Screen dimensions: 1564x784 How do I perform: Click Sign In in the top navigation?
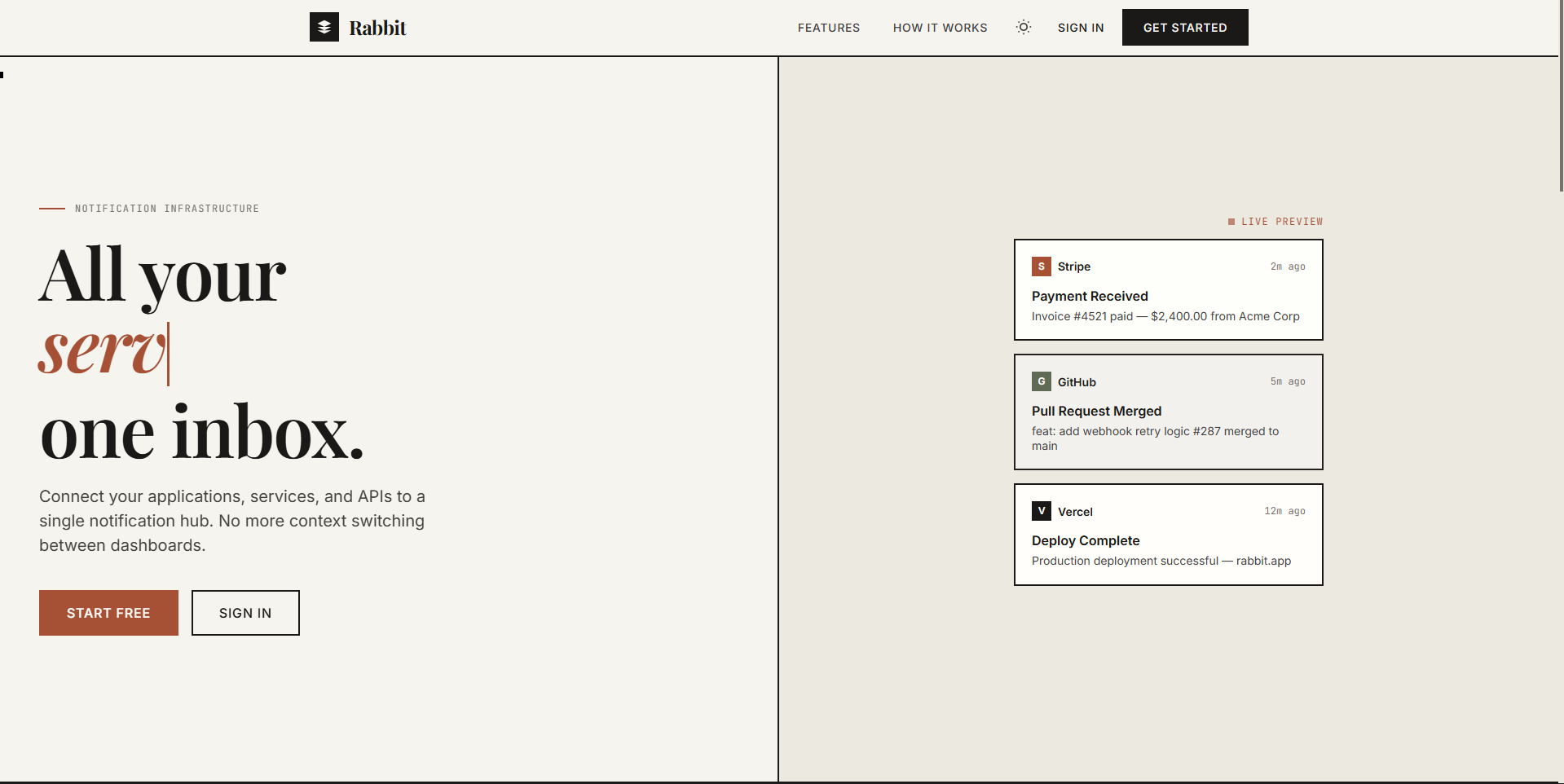(1081, 28)
